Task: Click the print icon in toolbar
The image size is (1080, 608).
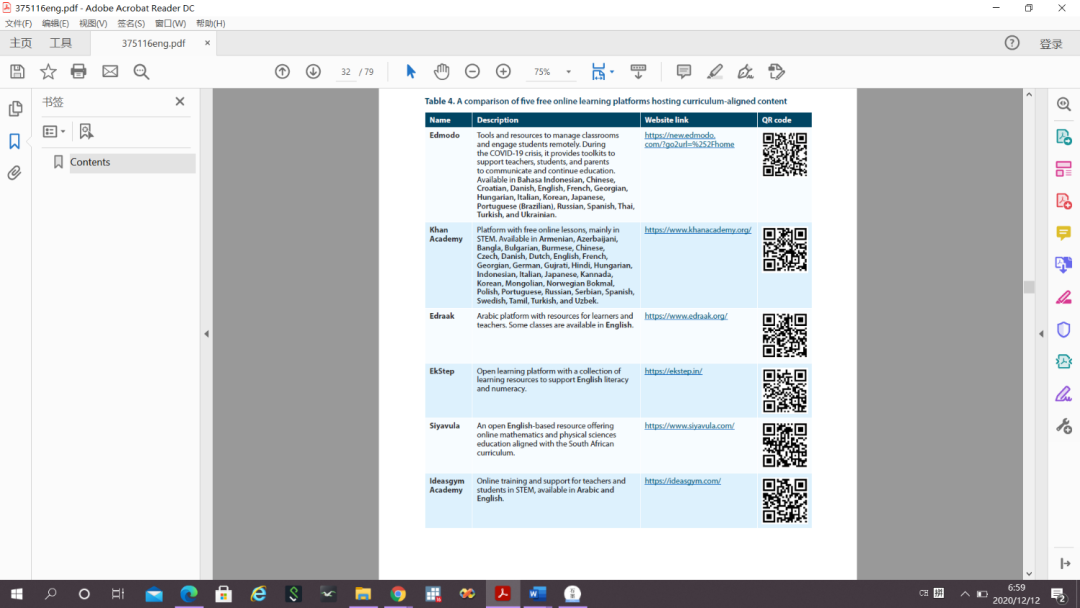Action: (x=79, y=72)
